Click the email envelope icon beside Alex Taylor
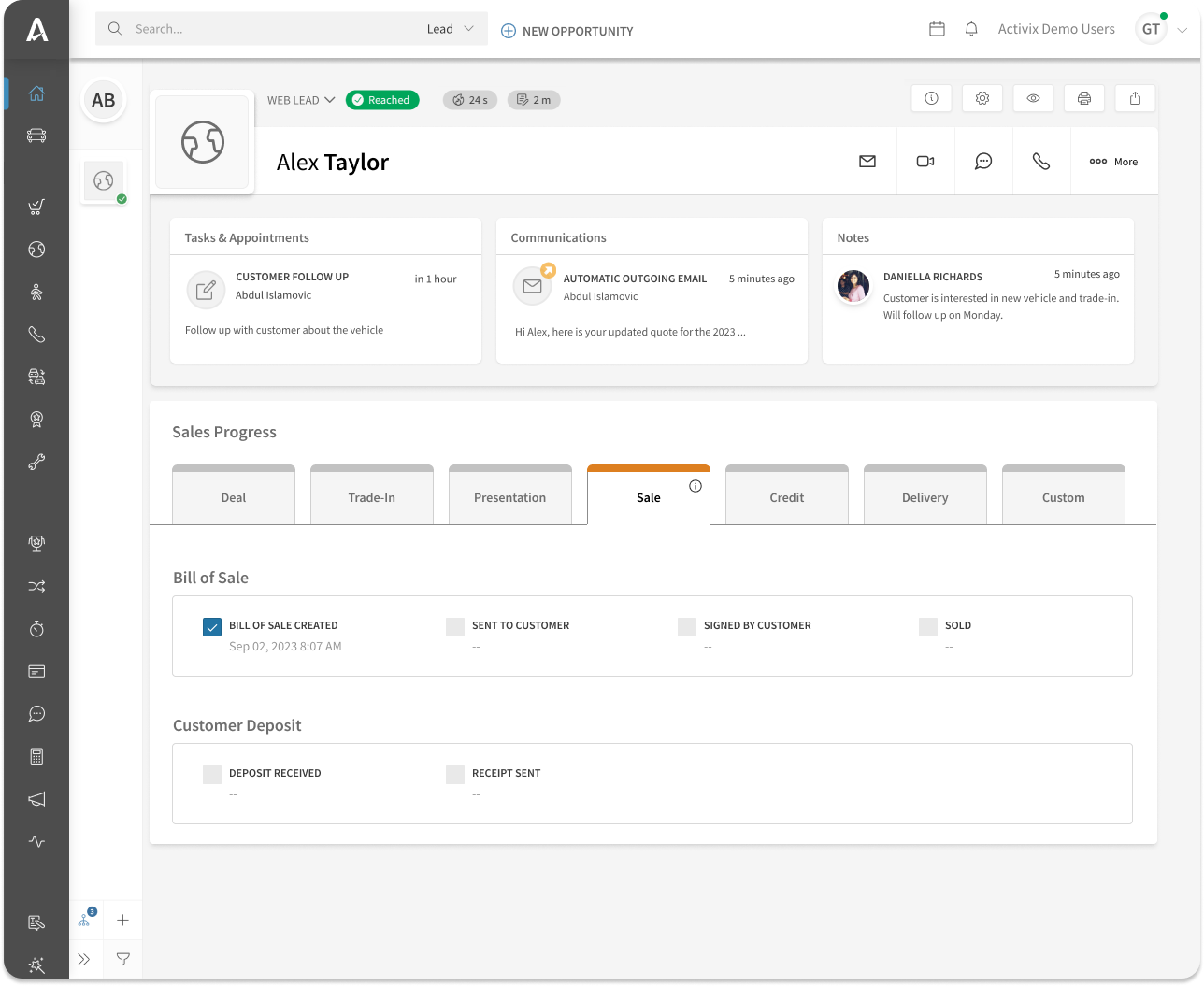Screen dimensions: 1204x986 pyautogui.click(x=867, y=162)
